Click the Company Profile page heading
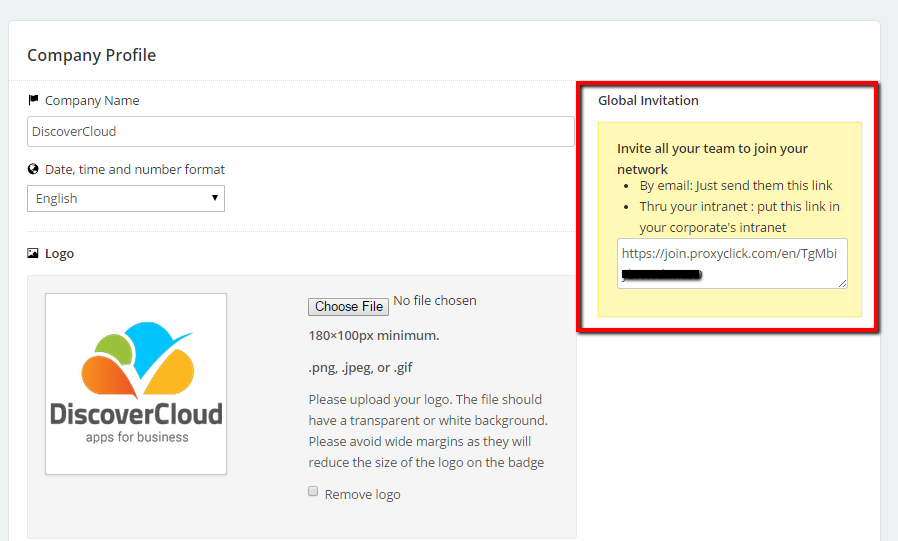The image size is (898, 541). pyautogui.click(x=91, y=55)
